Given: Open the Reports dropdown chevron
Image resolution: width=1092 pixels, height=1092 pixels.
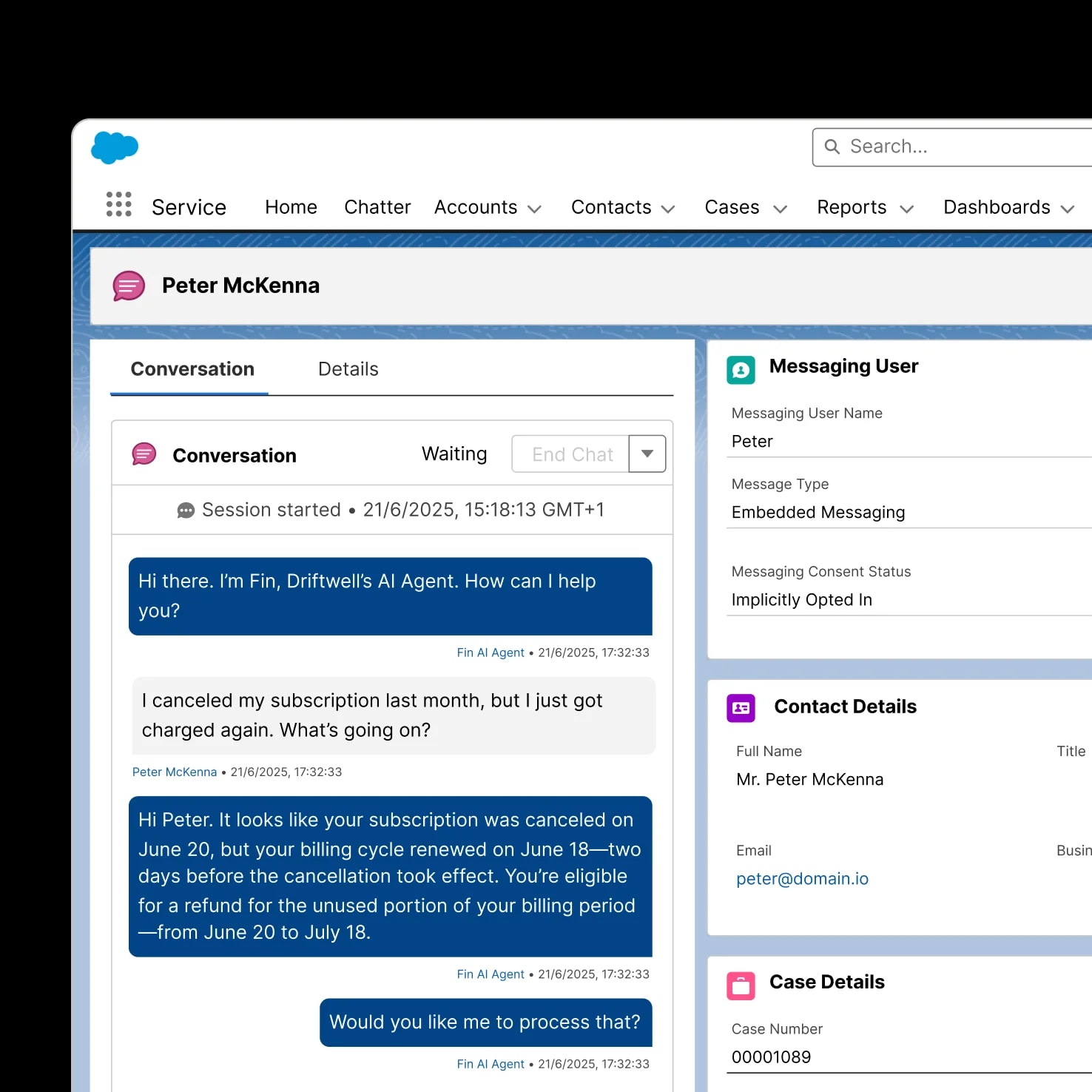Looking at the screenshot, I should tap(907, 209).
